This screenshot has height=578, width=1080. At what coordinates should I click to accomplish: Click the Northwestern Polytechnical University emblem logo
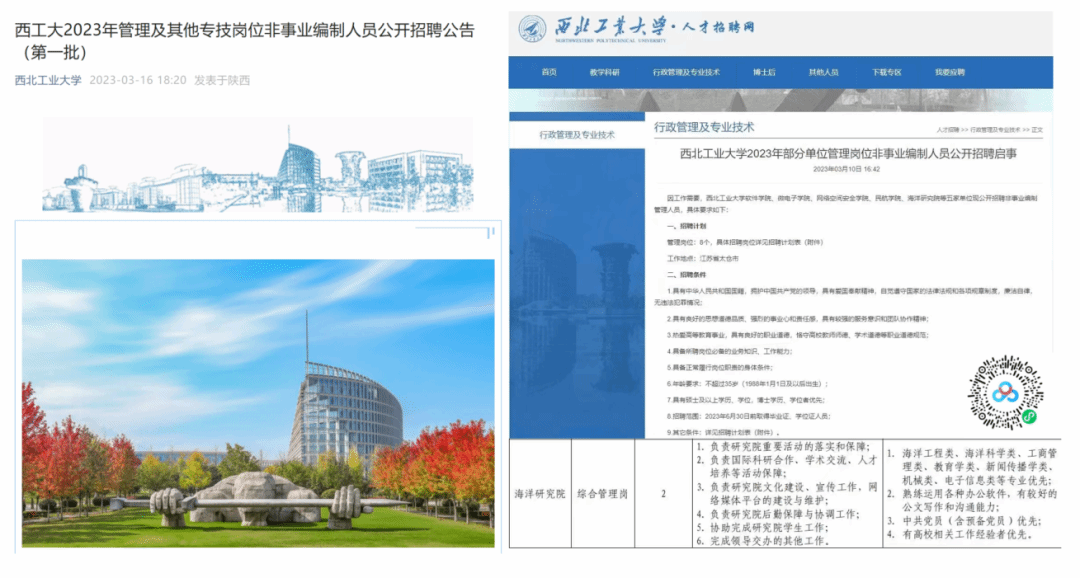point(532,28)
